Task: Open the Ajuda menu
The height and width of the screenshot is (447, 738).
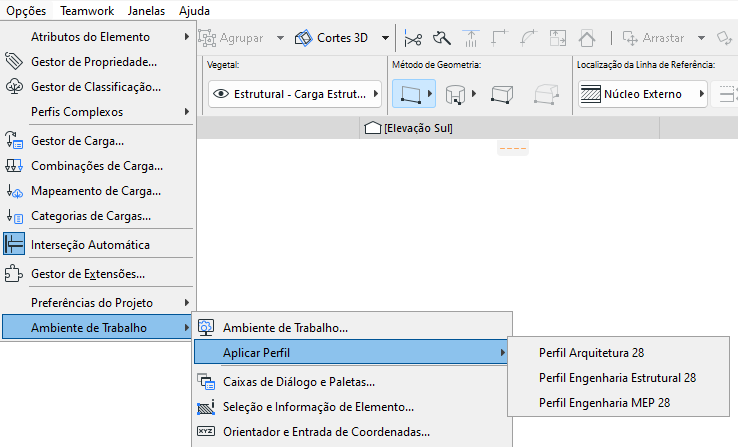Action: (x=194, y=10)
